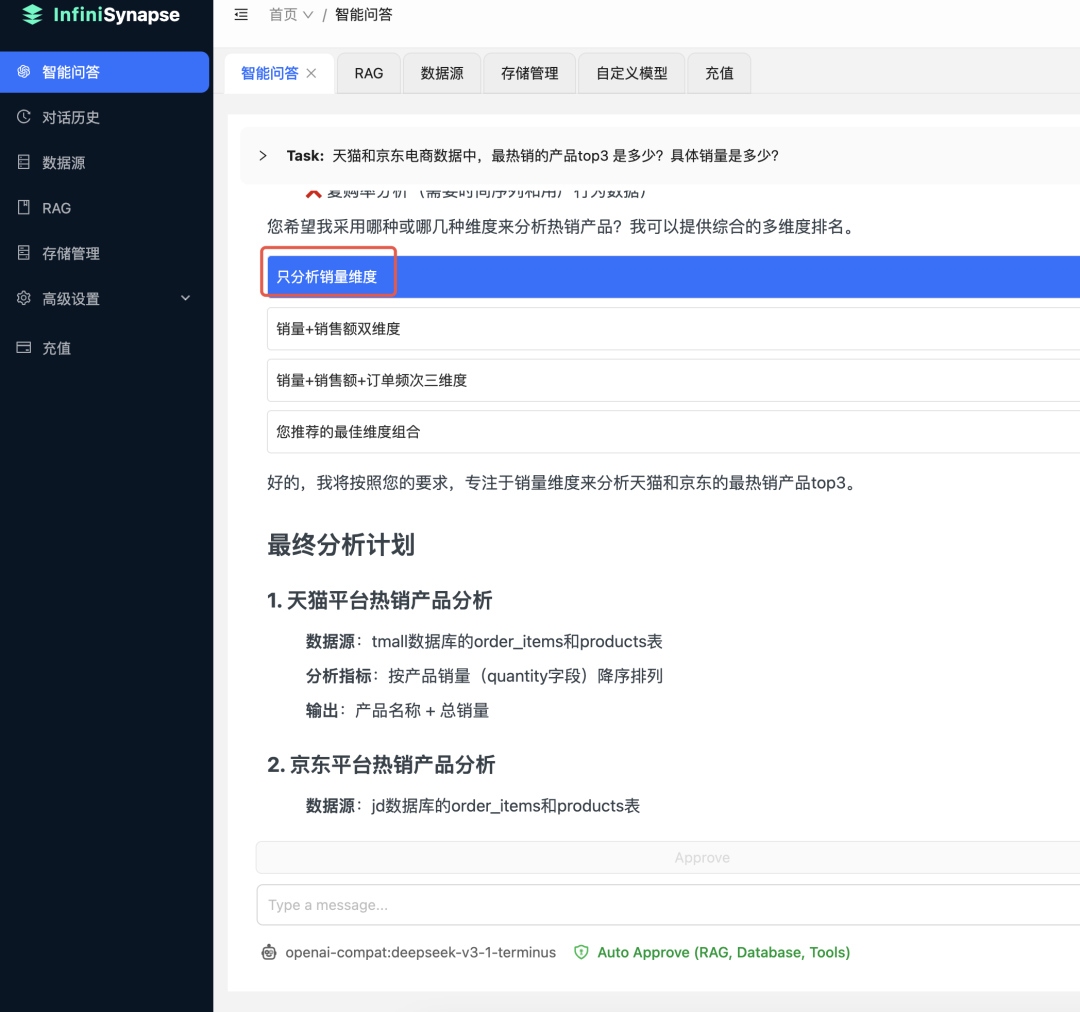Click the sidebar 存储管理 icon
Viewport: 1080px width, 1012px height.
tap(23, 253)
